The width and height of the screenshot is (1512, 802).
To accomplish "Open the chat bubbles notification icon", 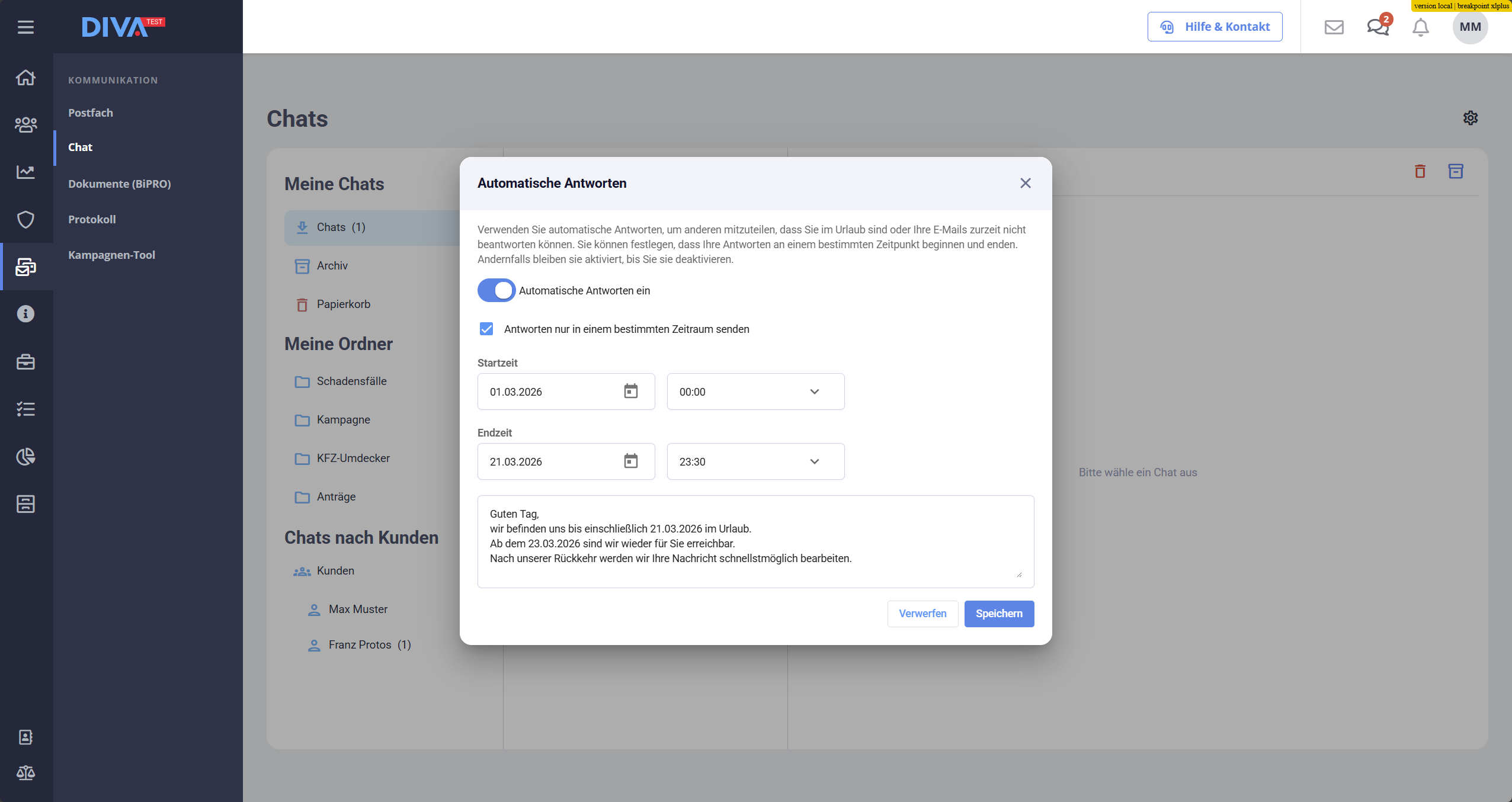I will click(x=1378, y=27).
